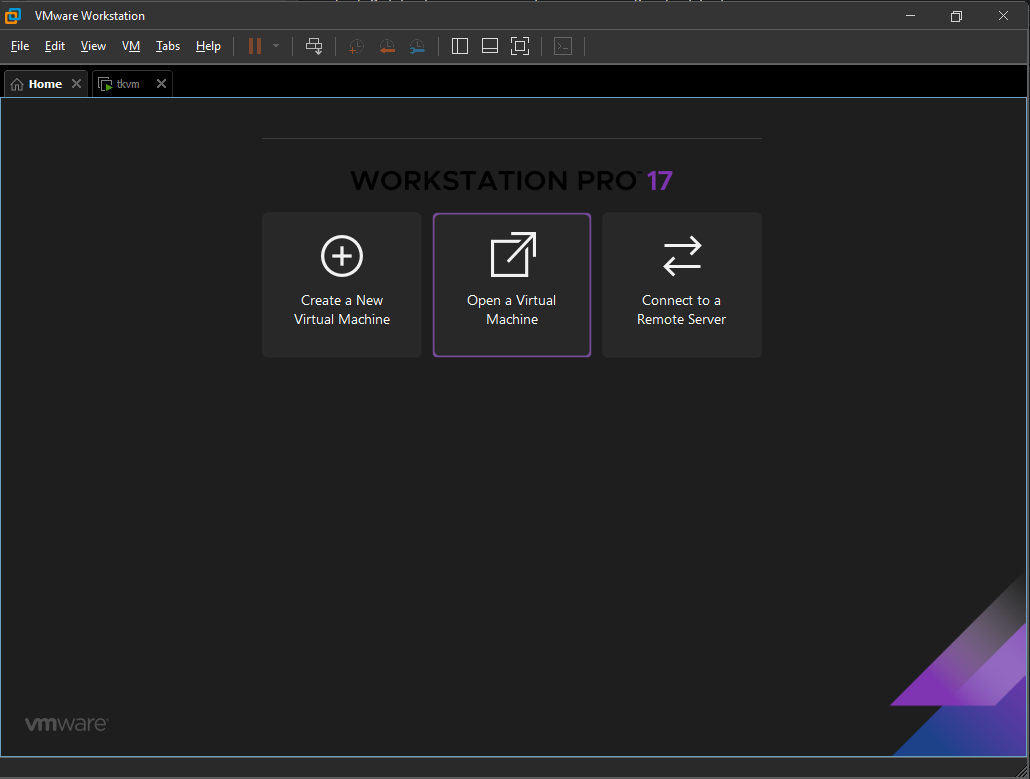The width and height of the screenshot is (1030, 779).
Task: Close the Home tab
Action: pos(76,83)
